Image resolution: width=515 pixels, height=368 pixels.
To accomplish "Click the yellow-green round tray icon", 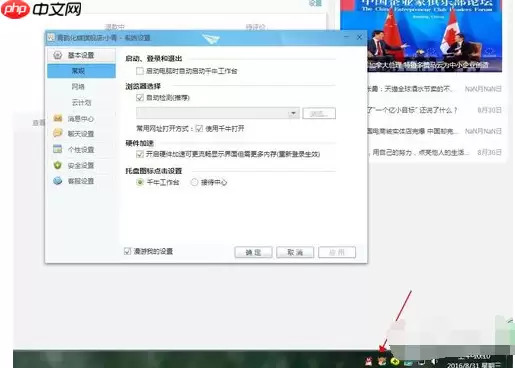I will click(x=395, y=361).
